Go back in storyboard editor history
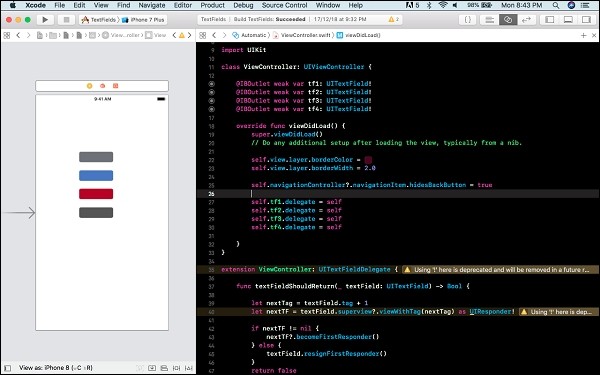 point(18,35)
